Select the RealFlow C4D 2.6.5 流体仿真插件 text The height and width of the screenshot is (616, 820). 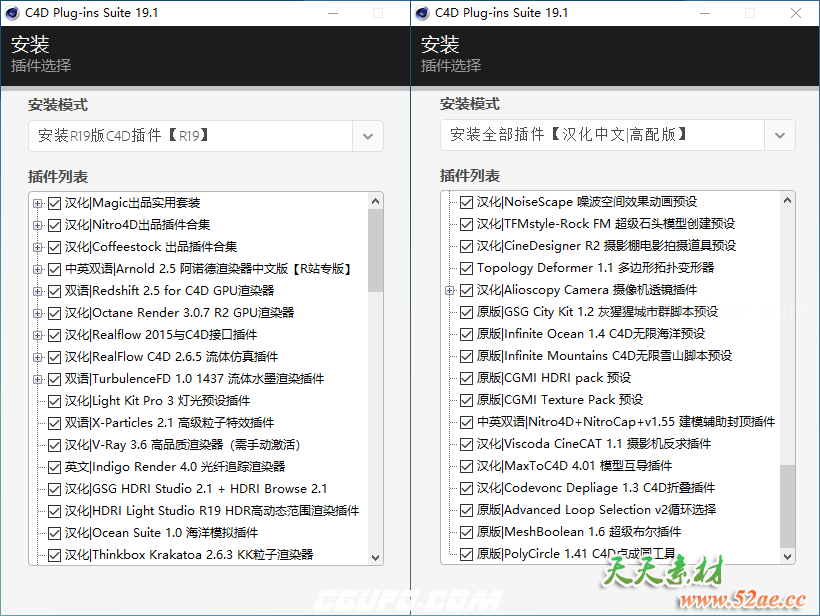click(x=172, y=357)
